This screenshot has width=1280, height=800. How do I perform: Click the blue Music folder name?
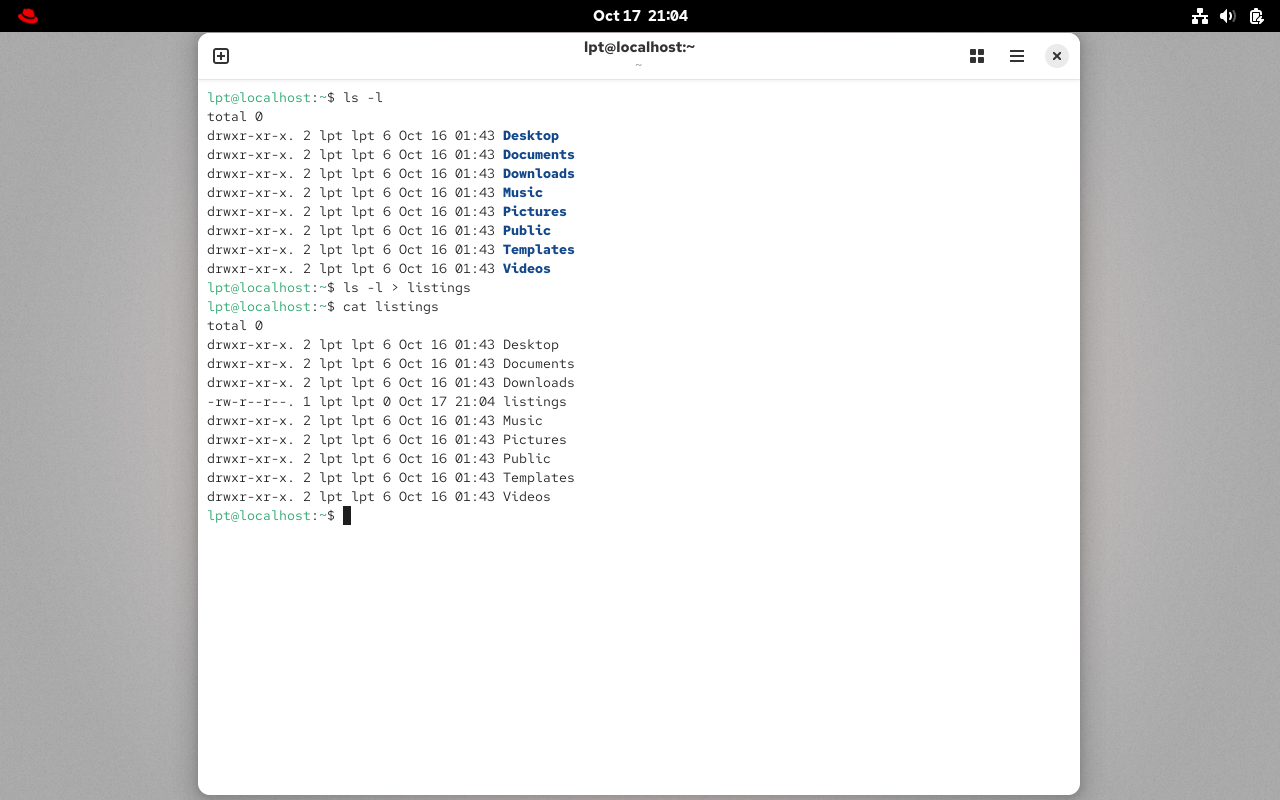(x=522, y=192)
